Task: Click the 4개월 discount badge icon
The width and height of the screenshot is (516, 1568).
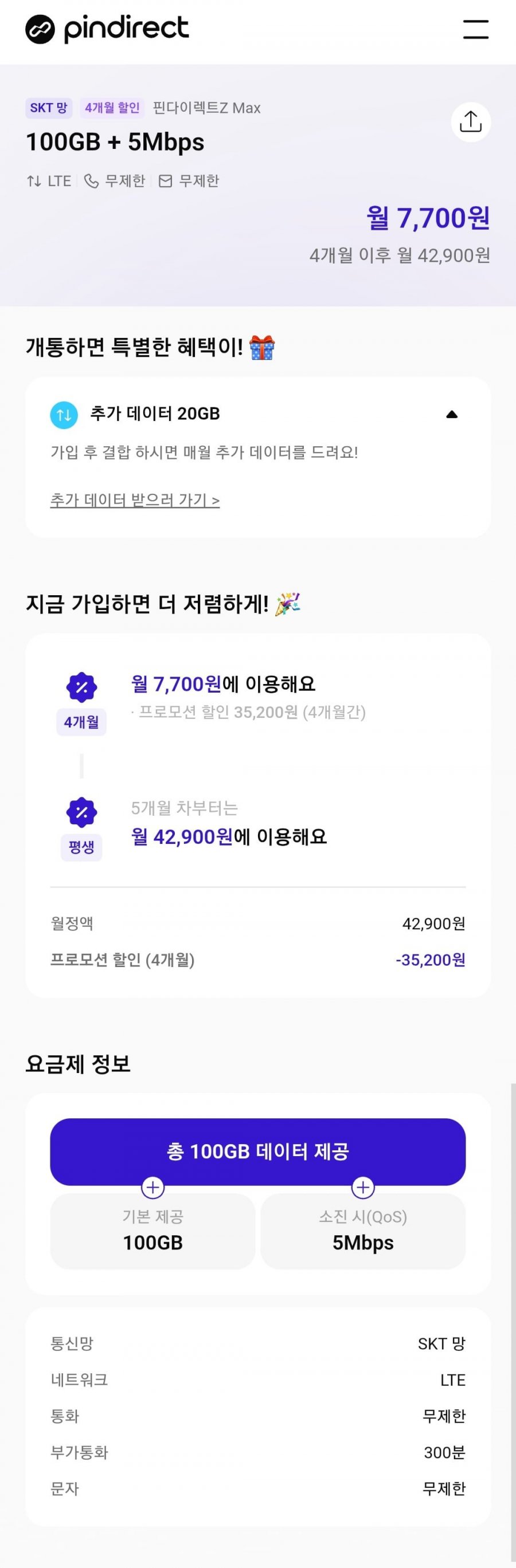Action: coord(81,687)
